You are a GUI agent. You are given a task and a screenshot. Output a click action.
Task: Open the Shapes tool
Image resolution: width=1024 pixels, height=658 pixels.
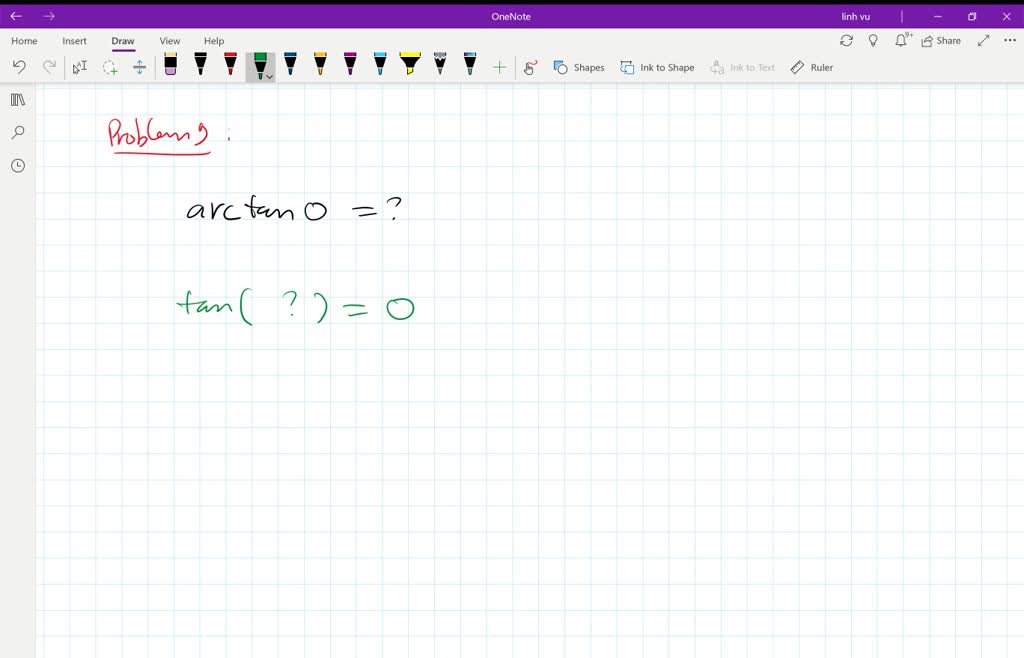[579, 67]
